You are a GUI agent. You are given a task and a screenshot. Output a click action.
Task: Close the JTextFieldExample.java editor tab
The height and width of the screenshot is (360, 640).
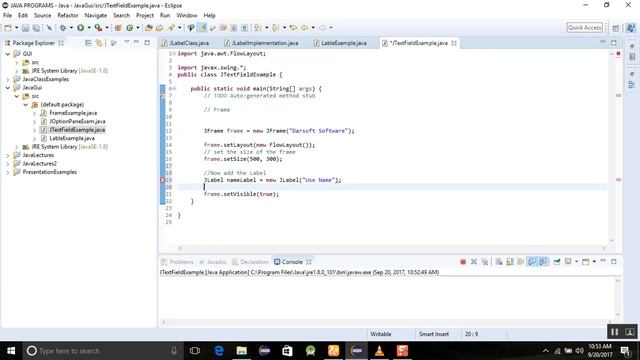[454, 43]
